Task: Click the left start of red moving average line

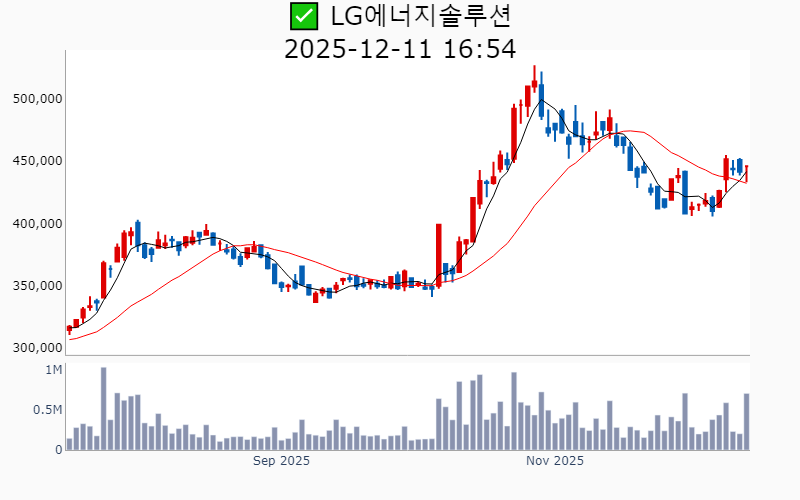Action: (x=69, y=339)
